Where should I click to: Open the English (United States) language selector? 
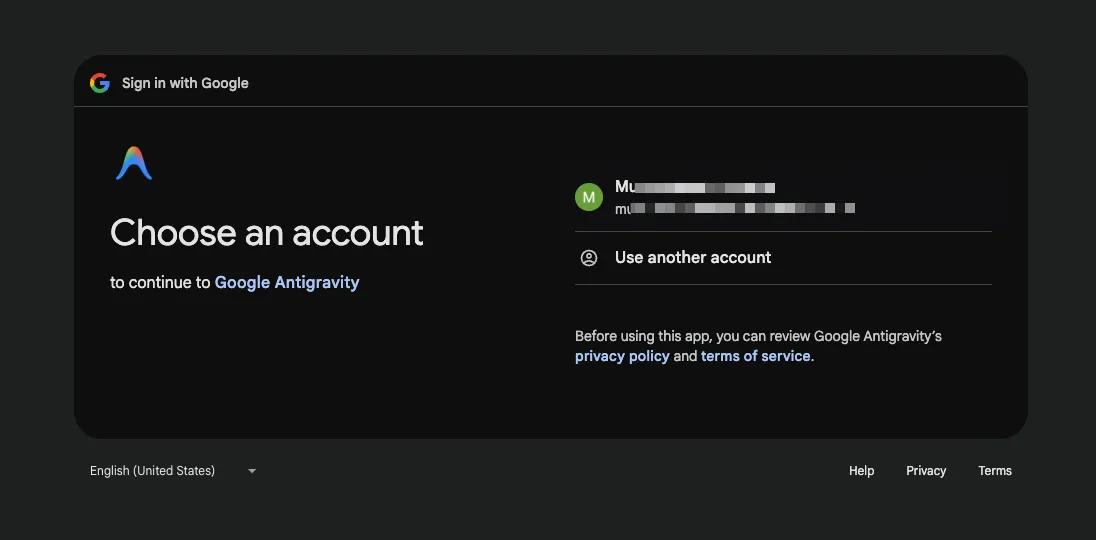[153, 471]
